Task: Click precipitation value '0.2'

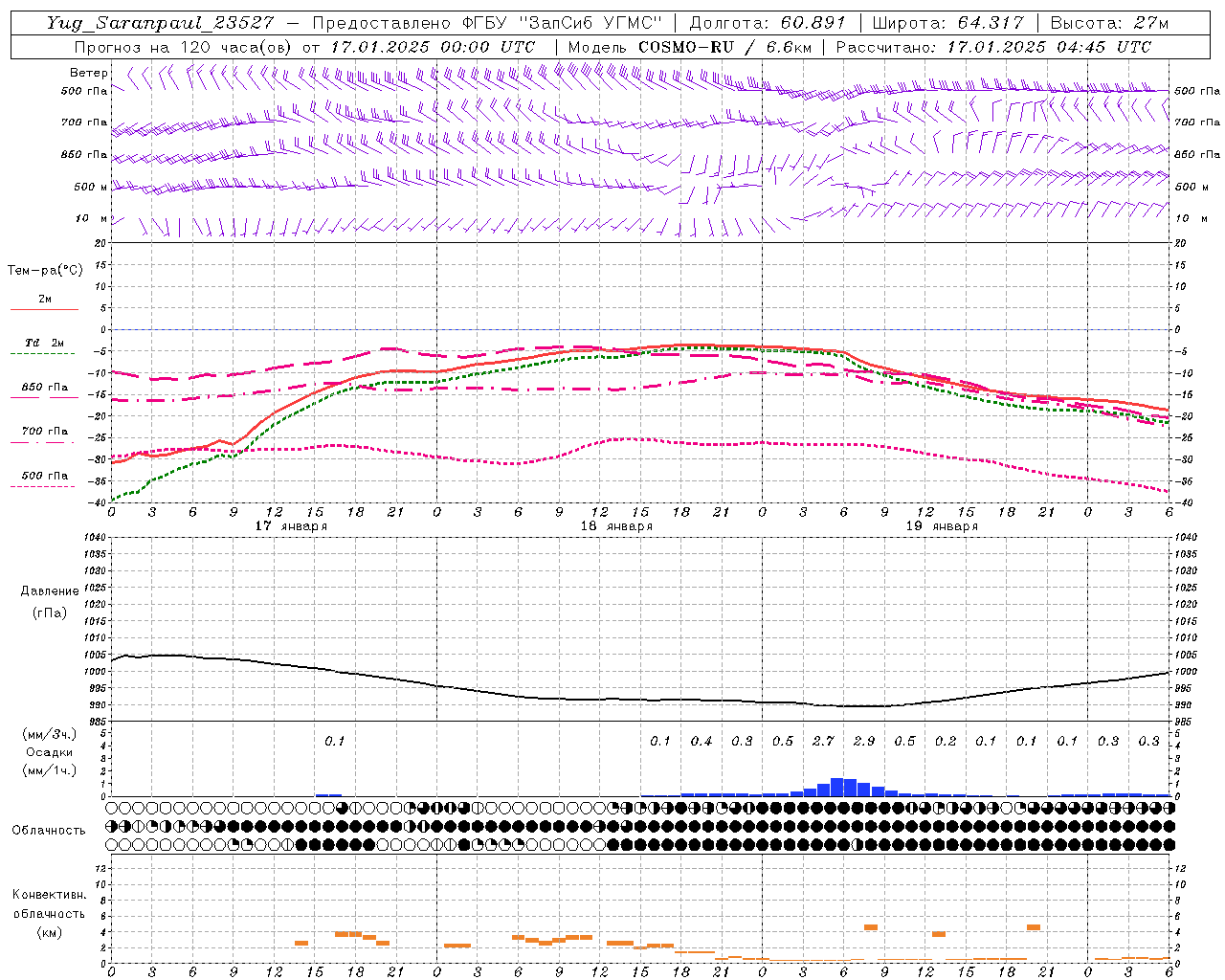Action: point(946,742)
